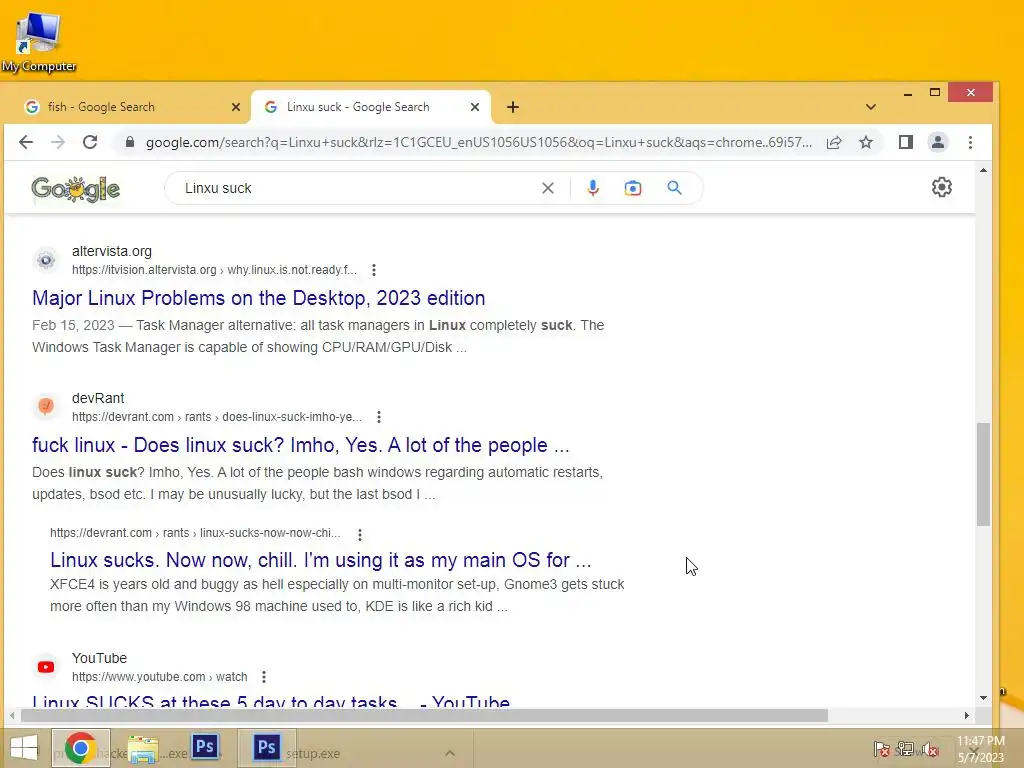Open YouTube result favicon
1024x768 pixels.
click(x=46, y=667)
